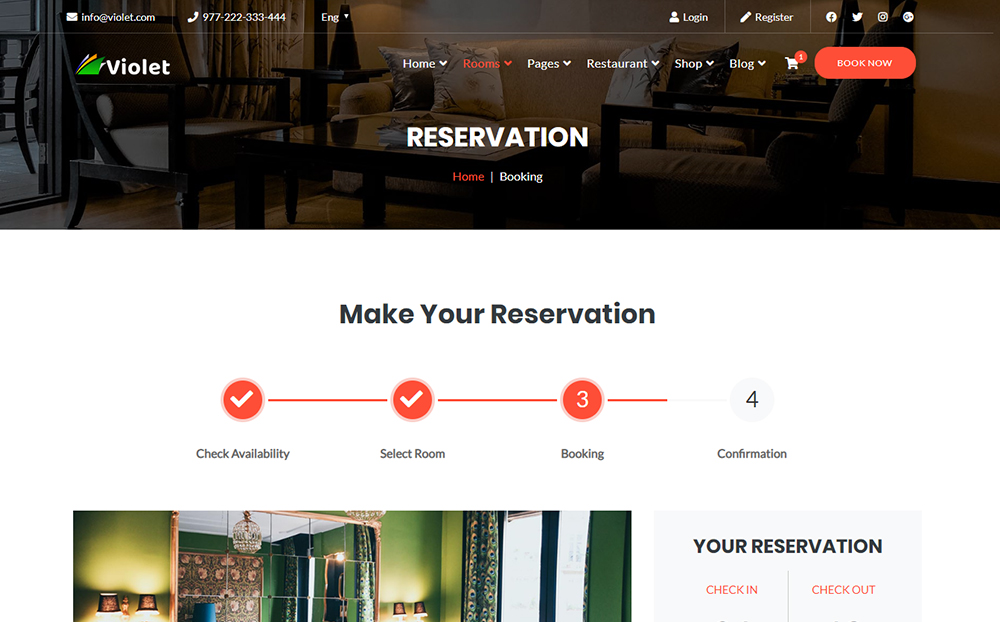Screen dimensions: 1000x622
Task: Open the Twitter social icon
Action: (x=857, y=17)
